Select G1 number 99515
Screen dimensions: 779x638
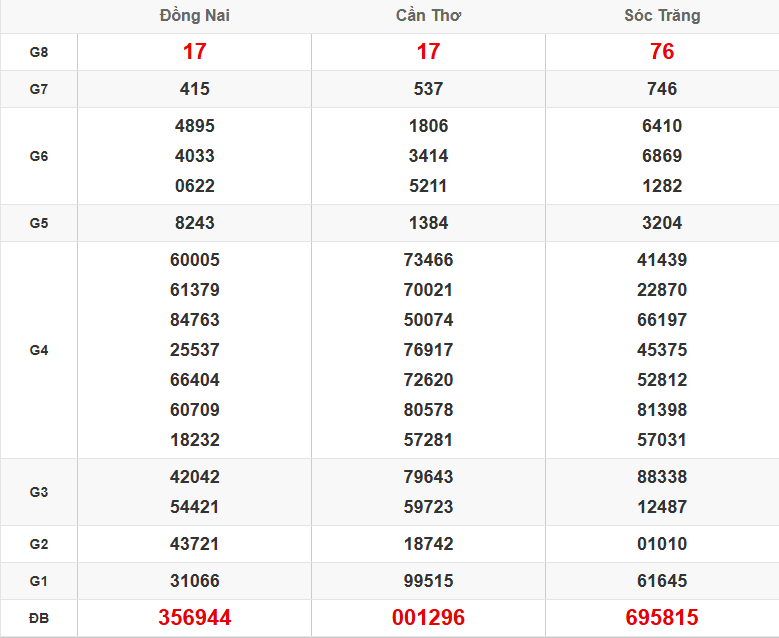click(x=428, y=581)
